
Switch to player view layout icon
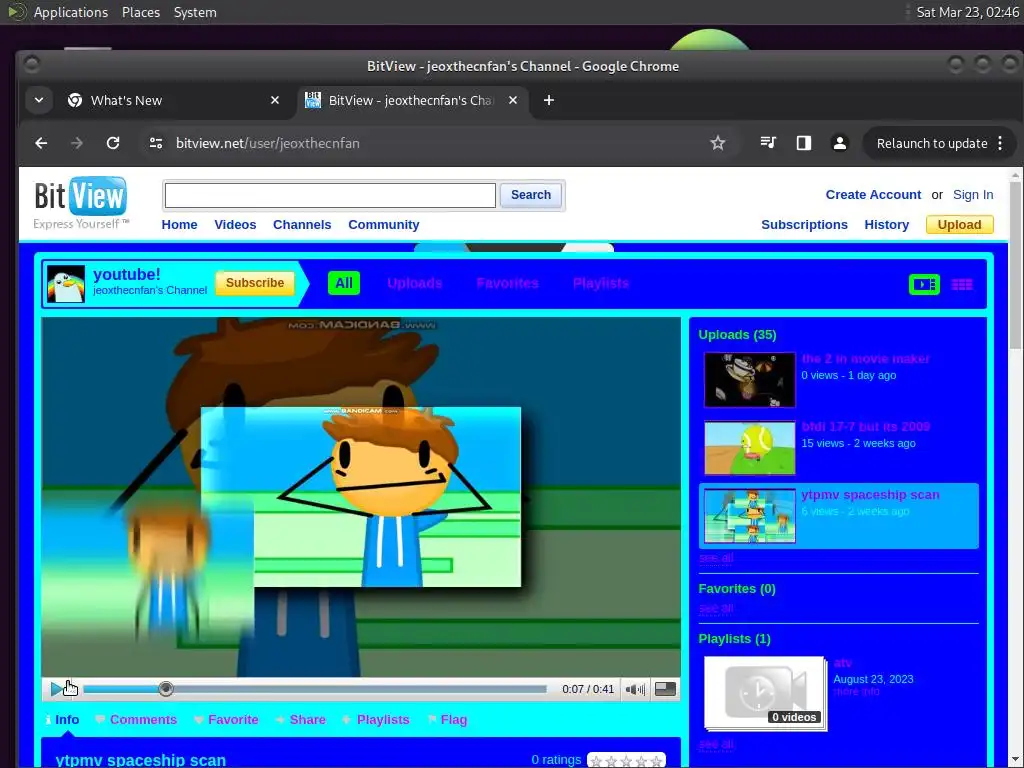click(924, 284)
